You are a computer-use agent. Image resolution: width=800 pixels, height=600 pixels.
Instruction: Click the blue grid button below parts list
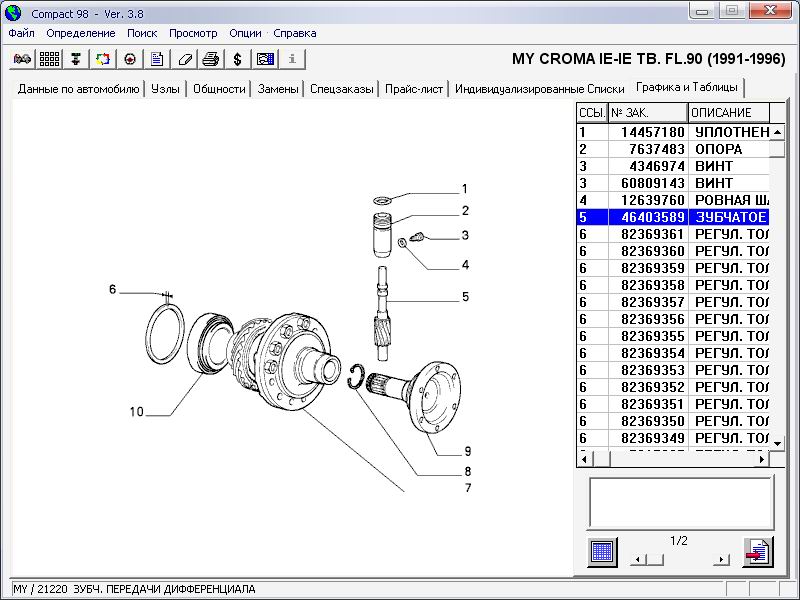[x=602, y=552]
